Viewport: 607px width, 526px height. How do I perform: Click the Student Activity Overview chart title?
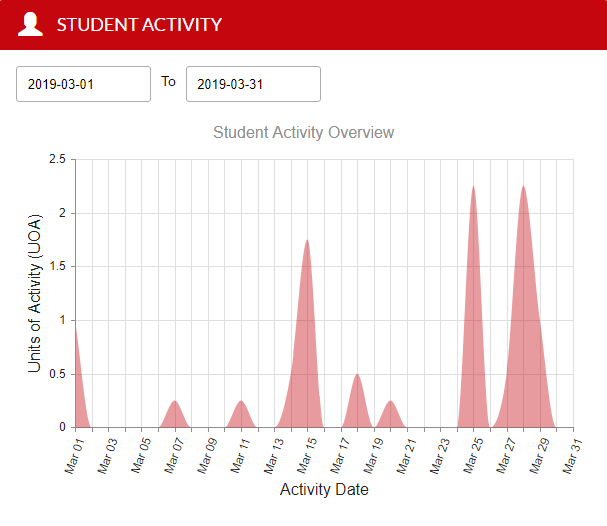(303, 132)
